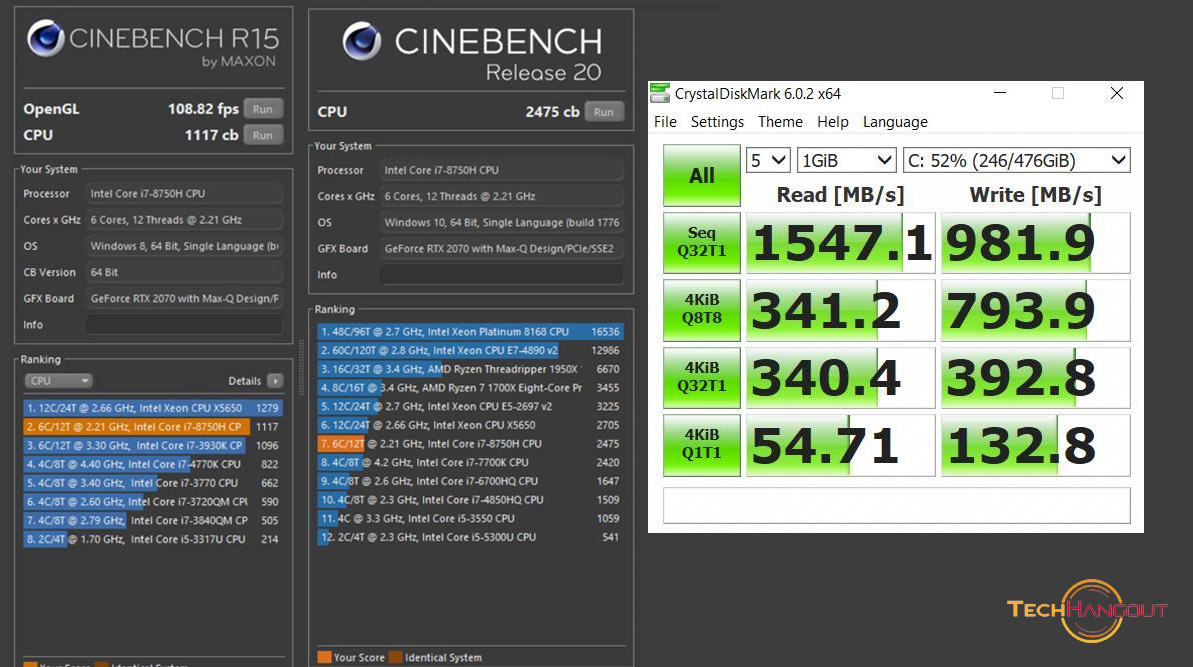The image size is (1193, 667).
Task: Close the CrystalDiskMark window
Action: [x=1116, y=93]
